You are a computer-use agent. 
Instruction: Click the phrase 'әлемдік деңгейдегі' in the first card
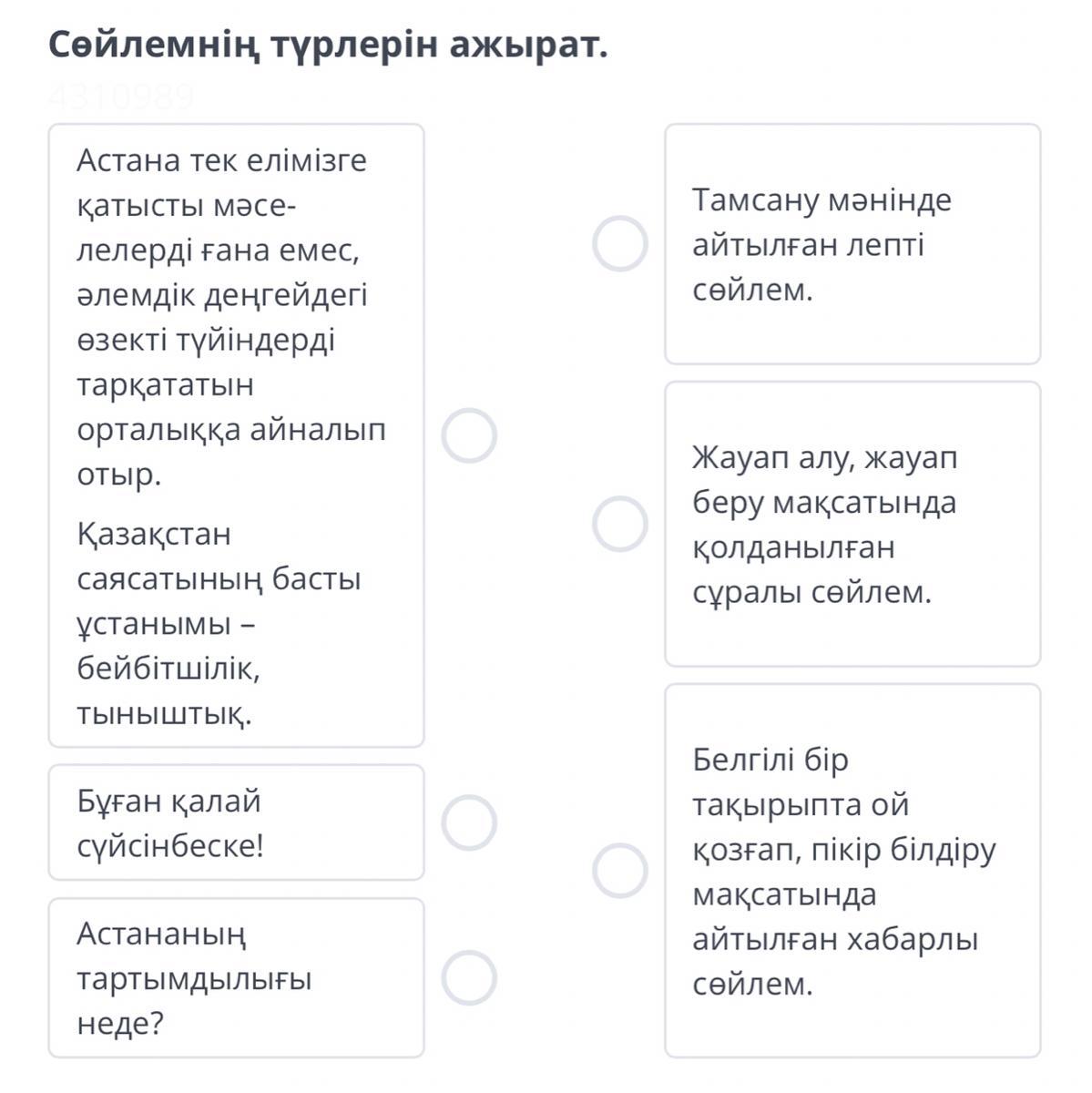222,295
